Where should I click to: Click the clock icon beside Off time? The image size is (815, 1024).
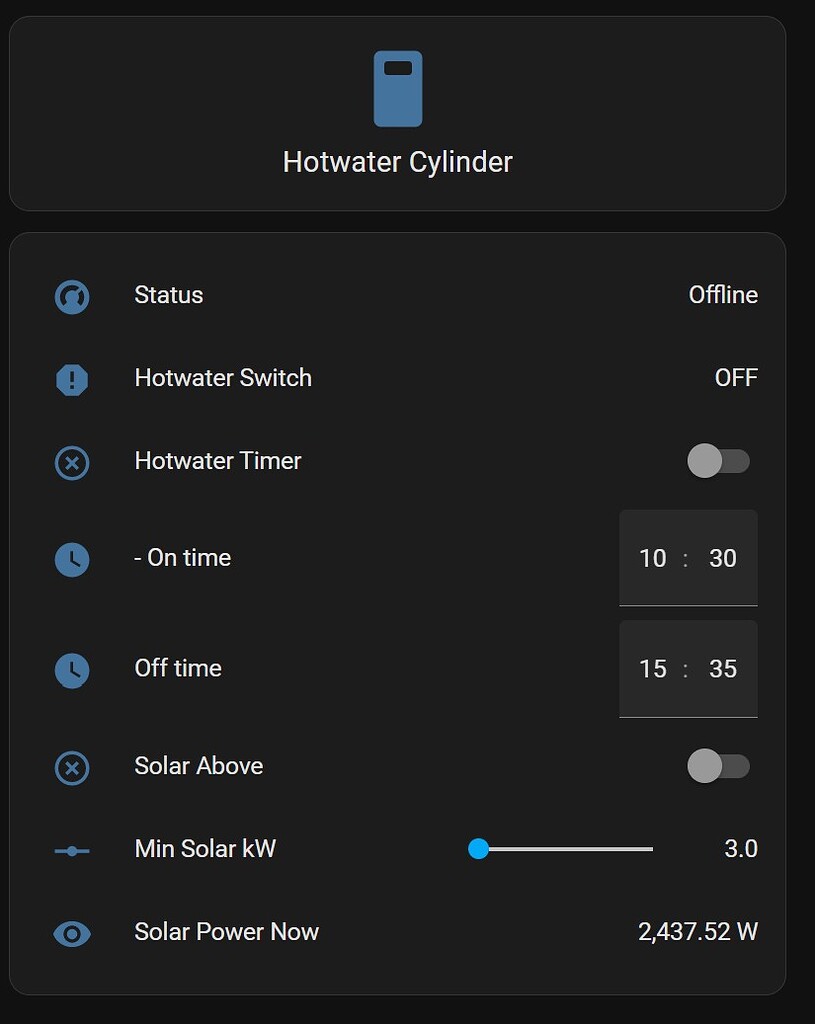71,670
